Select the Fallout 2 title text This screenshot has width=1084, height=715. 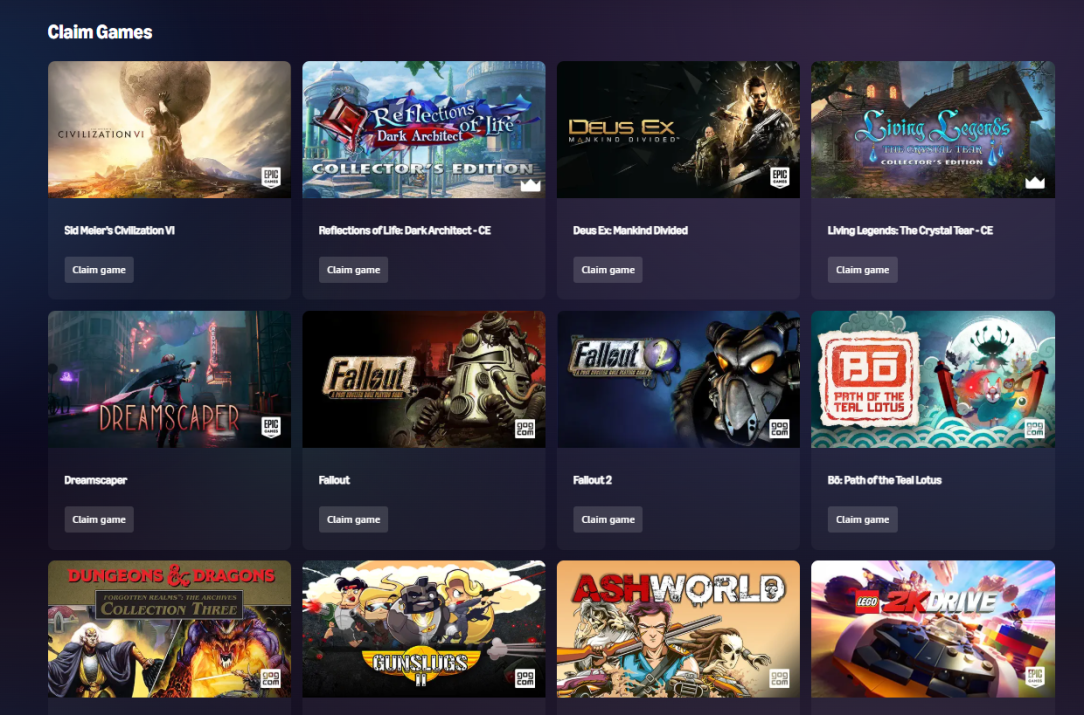pos(592,480)
